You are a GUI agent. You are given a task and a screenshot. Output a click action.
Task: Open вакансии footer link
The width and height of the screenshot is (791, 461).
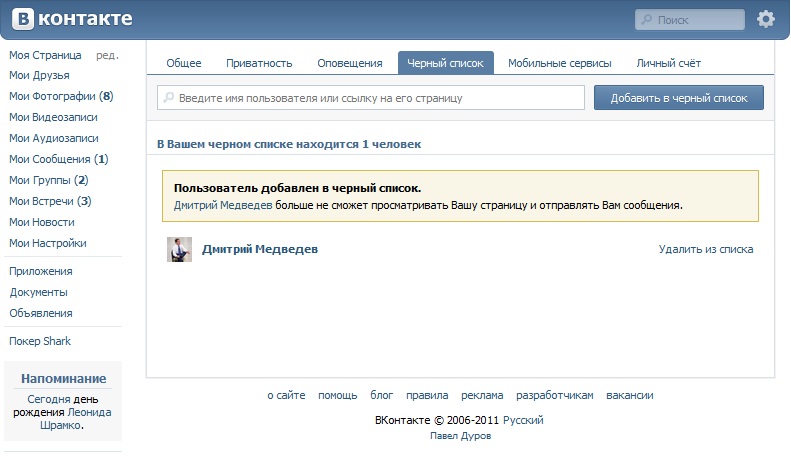630,395
